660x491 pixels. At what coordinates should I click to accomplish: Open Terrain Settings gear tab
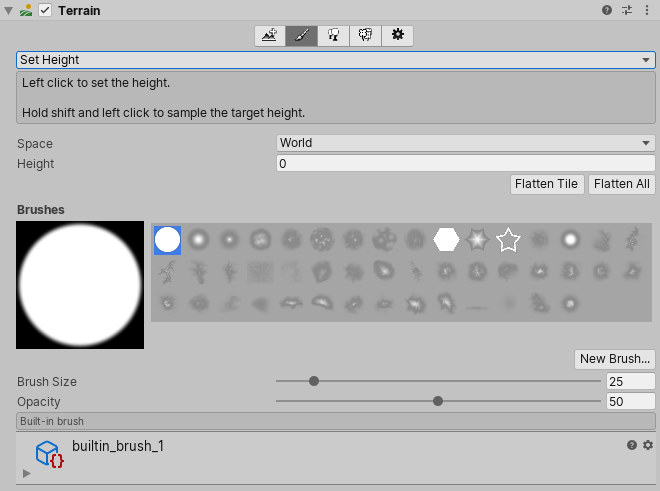(397, 36)
